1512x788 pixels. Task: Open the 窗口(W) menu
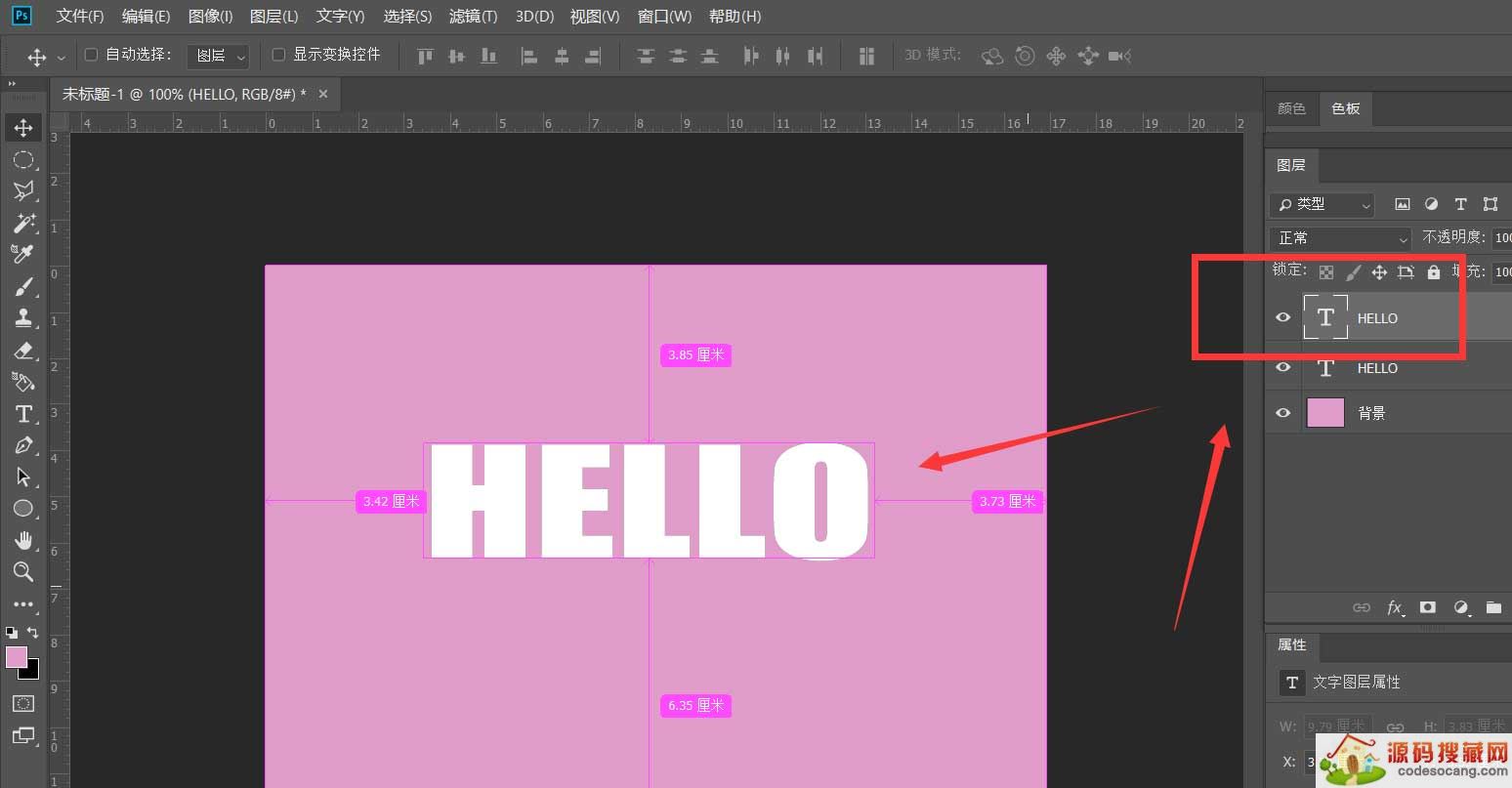coord(664,17)
